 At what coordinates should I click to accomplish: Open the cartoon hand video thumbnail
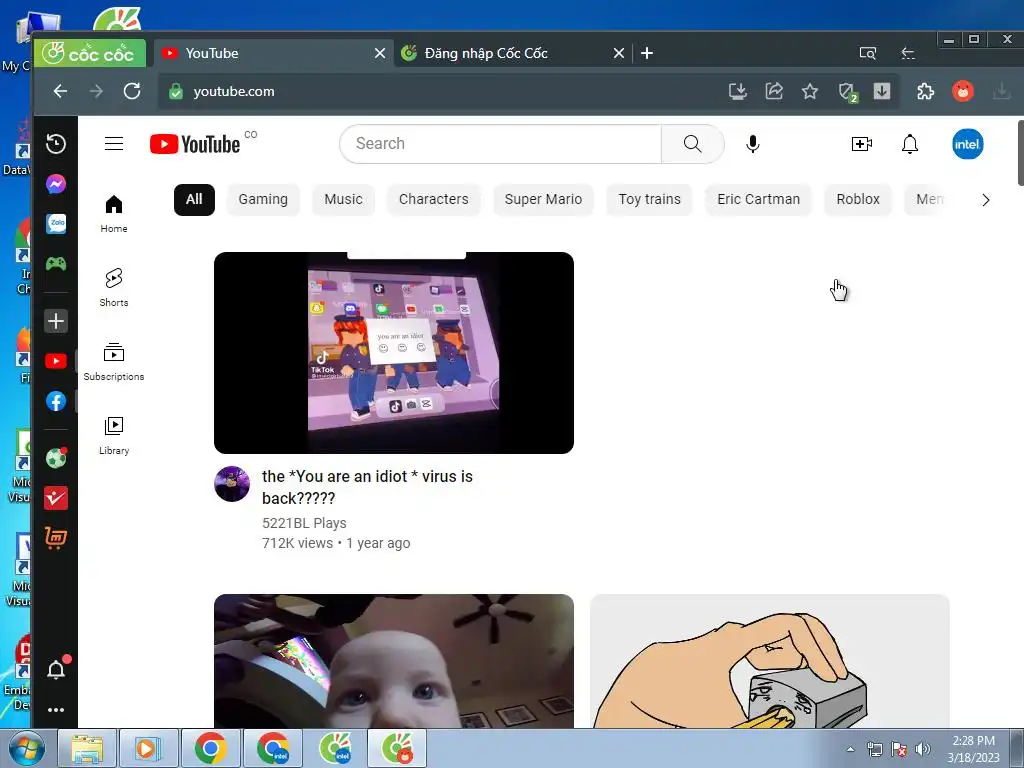[x=770, y=661]
